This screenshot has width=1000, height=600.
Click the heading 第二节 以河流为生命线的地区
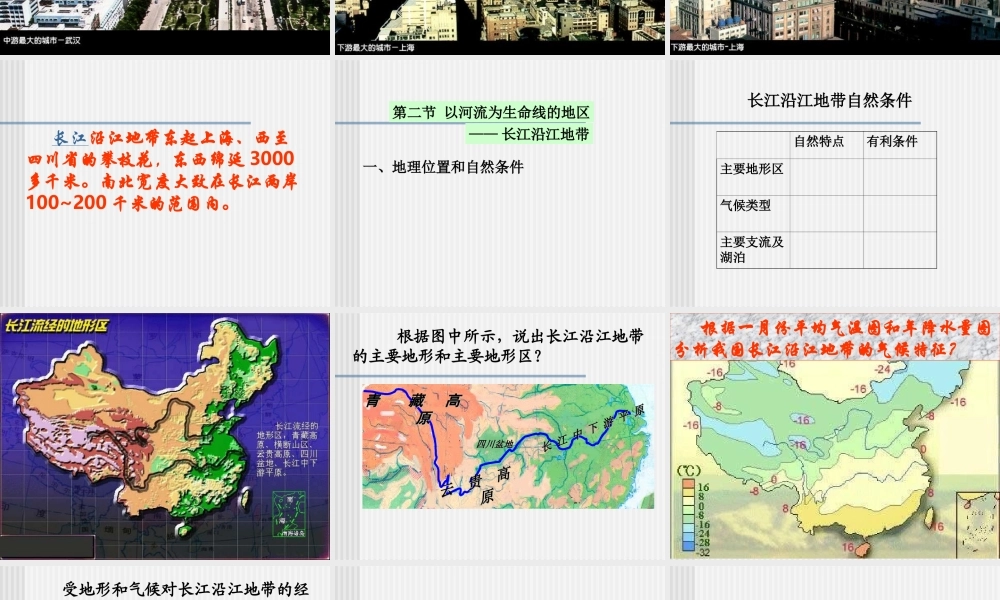point(491,112)
